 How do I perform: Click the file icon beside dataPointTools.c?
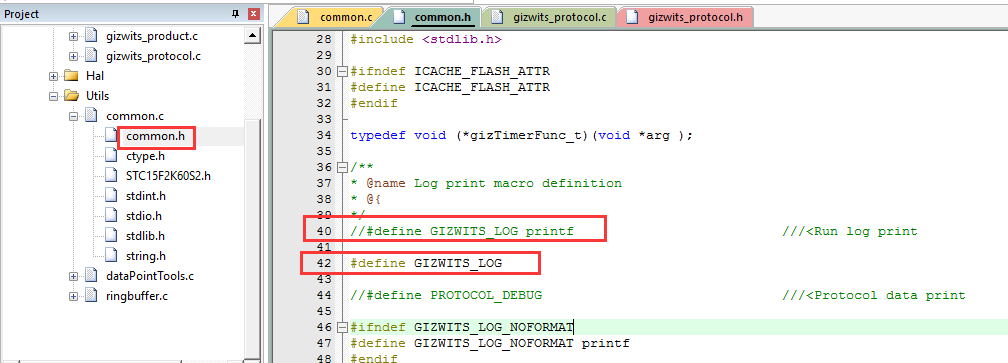coord(91,276)
